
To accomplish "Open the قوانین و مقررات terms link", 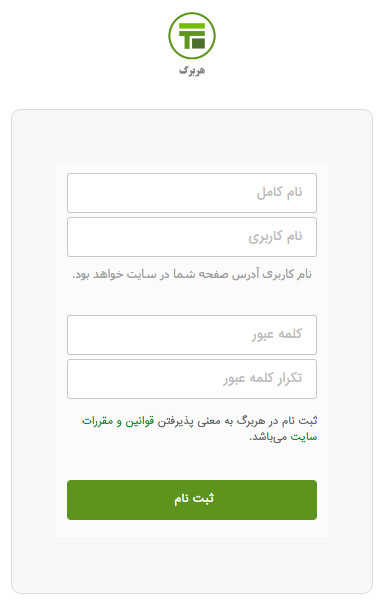I will click(118, 421).
